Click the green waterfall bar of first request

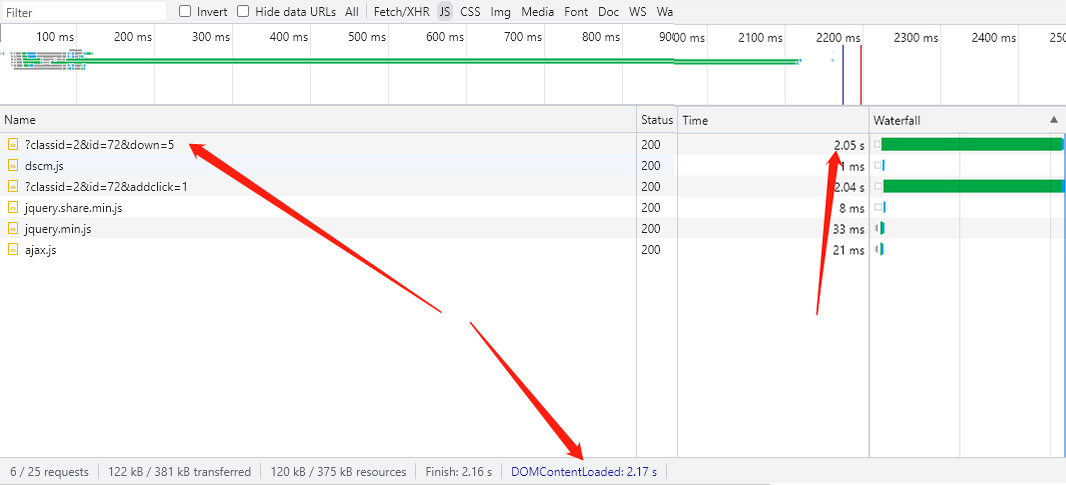click(970, 145)
